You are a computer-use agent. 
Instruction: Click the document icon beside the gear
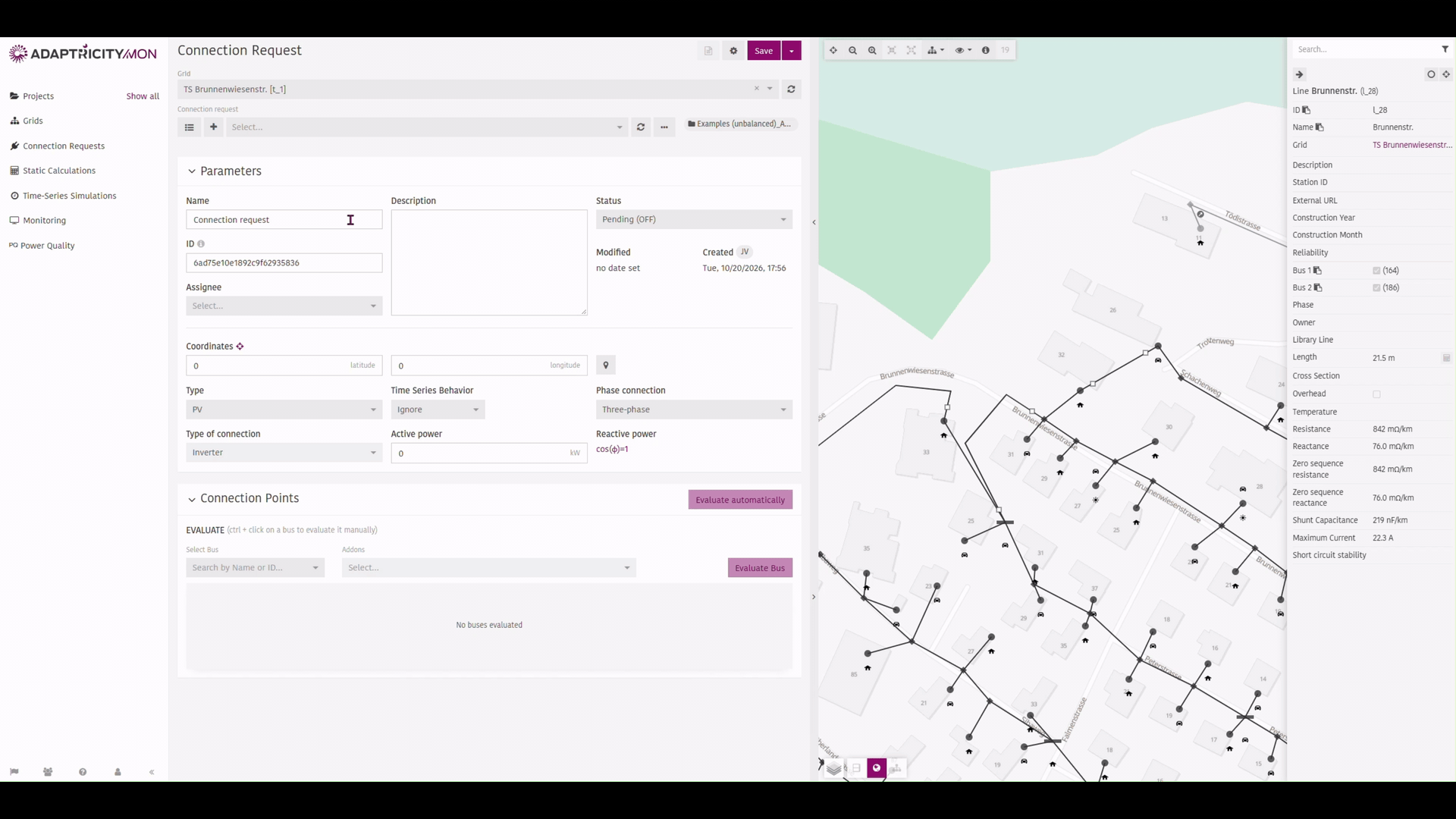click(x=708, y=51)
